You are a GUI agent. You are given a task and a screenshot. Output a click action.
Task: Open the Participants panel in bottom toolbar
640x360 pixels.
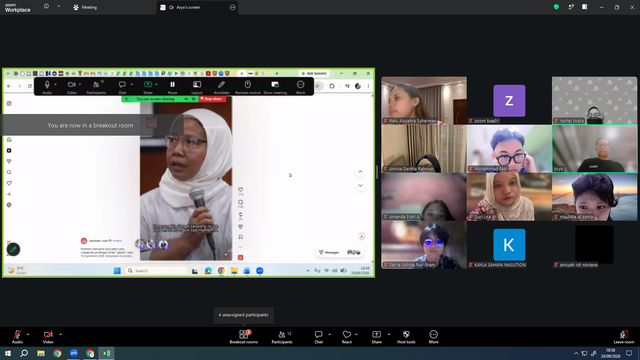pyautogui.click(x=282, y=337)
